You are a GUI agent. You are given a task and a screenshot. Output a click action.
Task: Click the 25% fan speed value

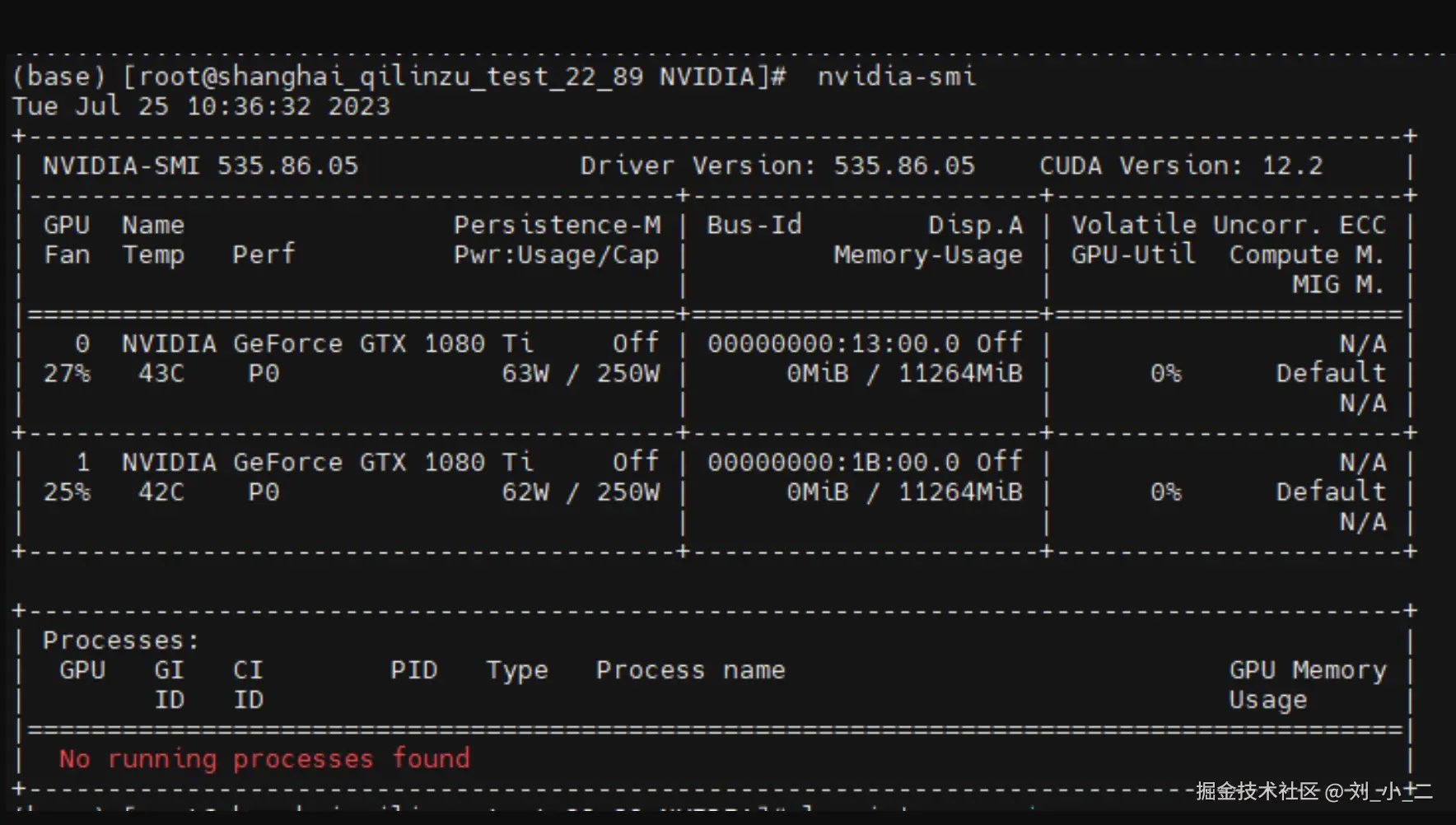(67, 492)
